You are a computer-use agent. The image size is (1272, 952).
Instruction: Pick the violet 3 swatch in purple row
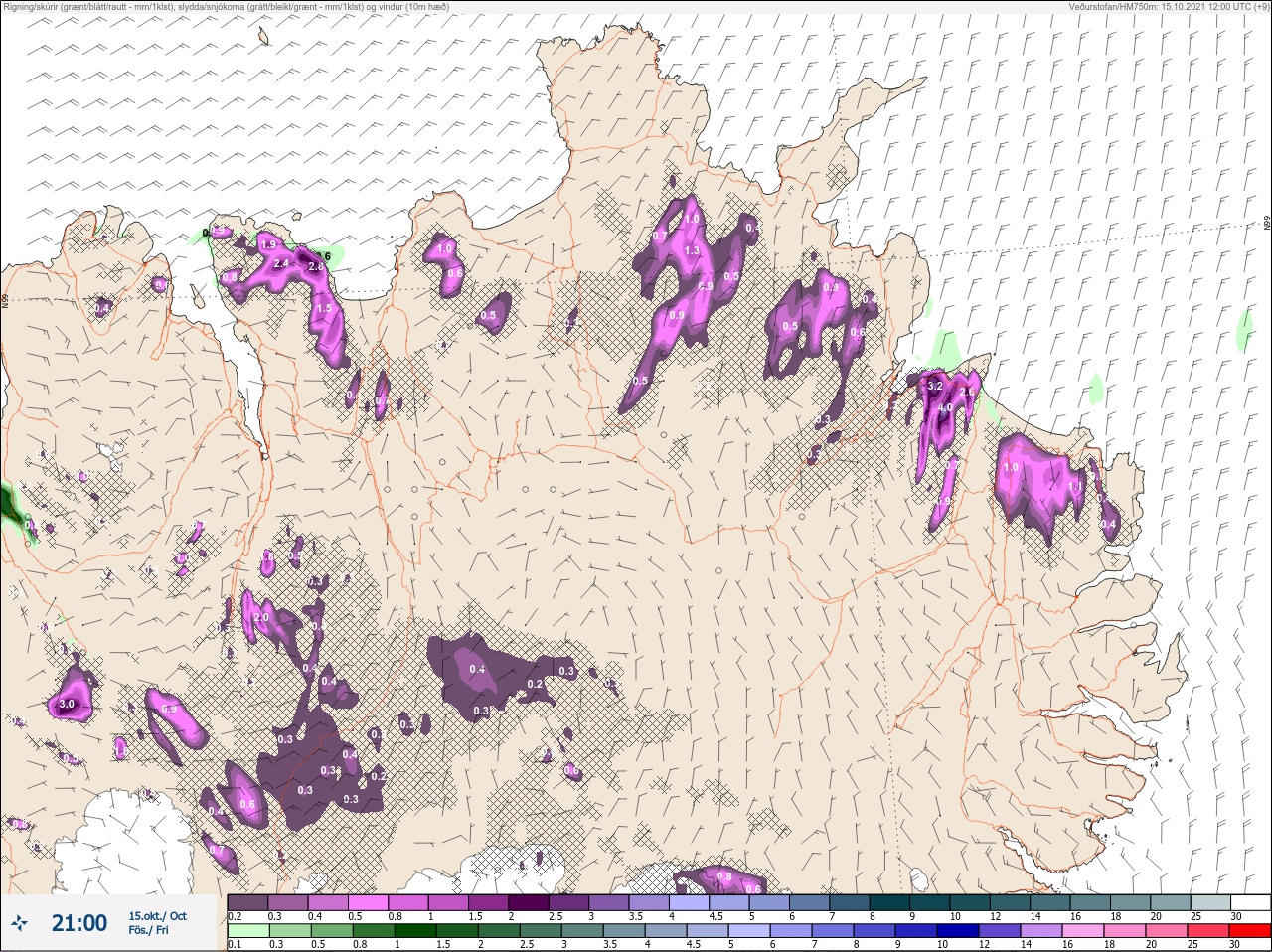coord(609,903)
